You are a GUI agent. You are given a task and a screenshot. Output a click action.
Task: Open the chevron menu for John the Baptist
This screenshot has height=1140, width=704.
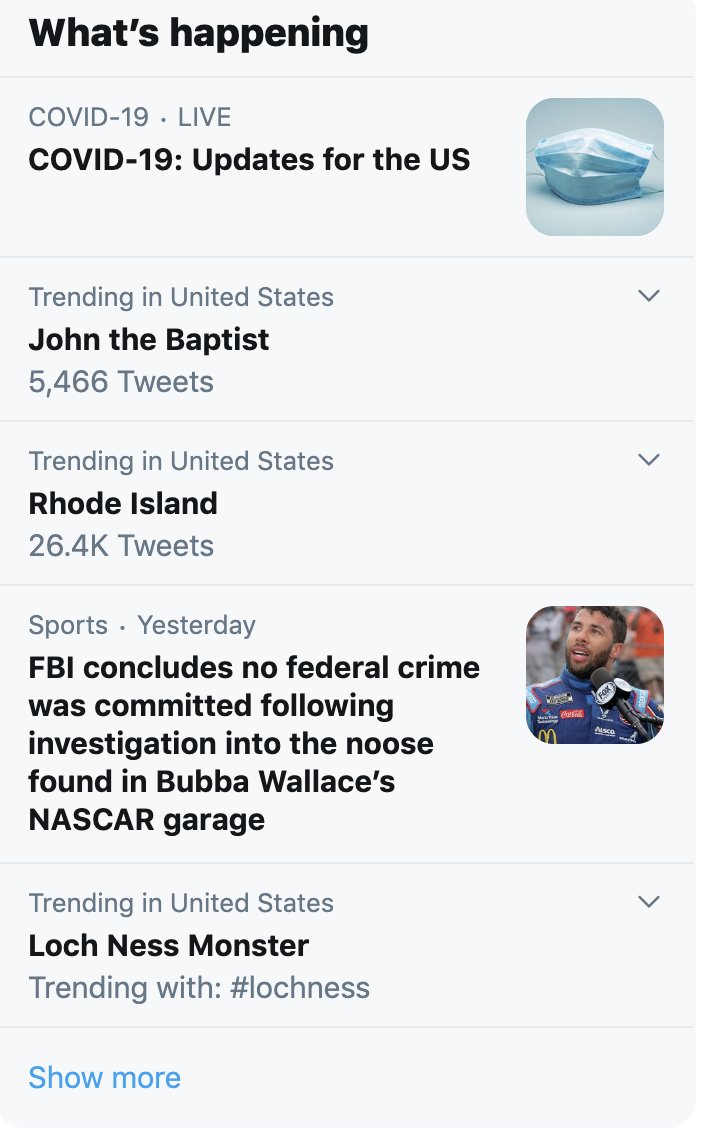pos(649,296)
